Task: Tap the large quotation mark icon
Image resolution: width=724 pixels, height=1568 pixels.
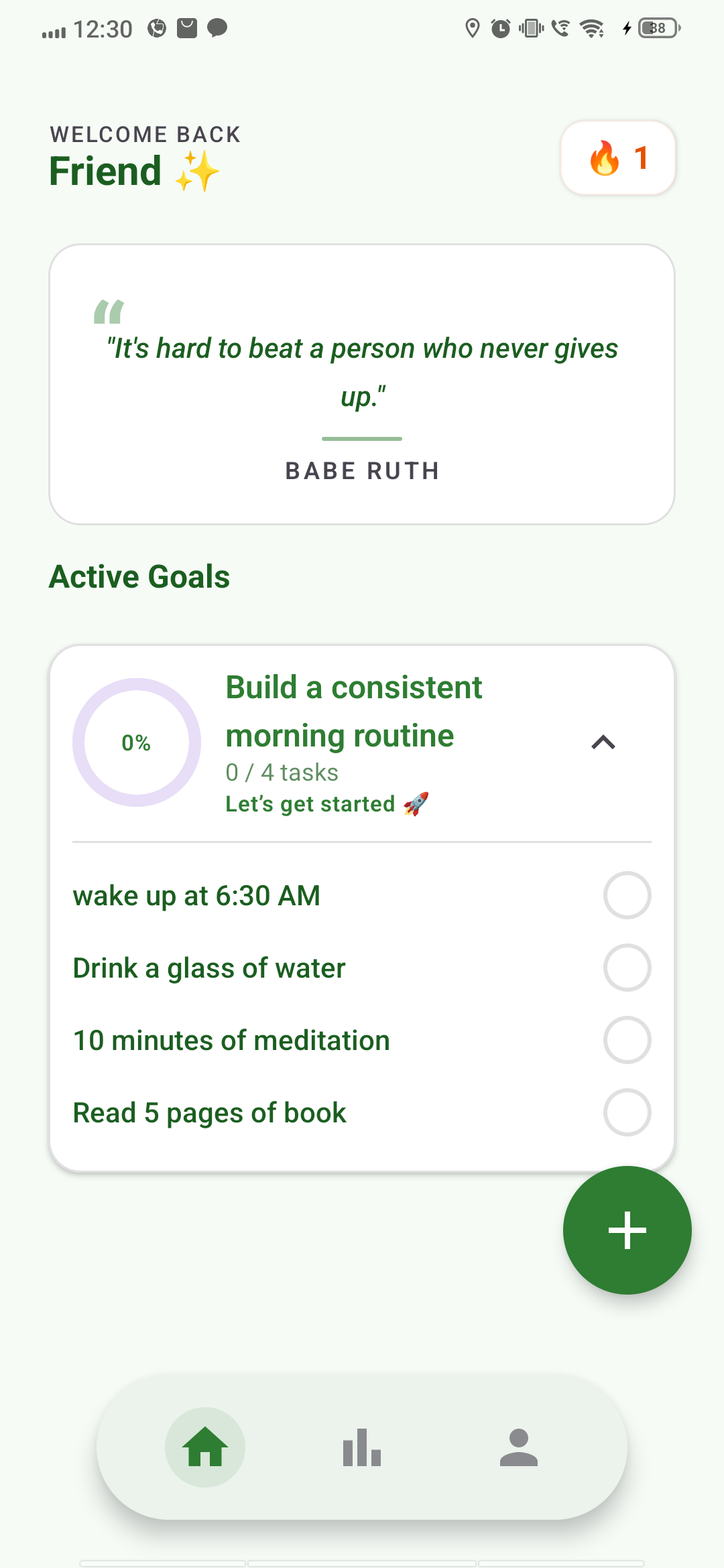Action: point(109,312)
